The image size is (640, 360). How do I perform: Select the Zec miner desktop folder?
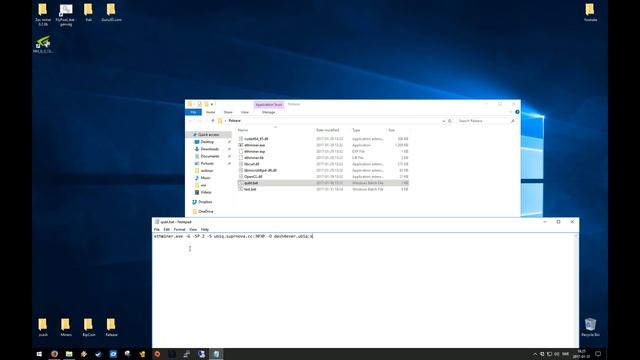[x=43, y=14]
